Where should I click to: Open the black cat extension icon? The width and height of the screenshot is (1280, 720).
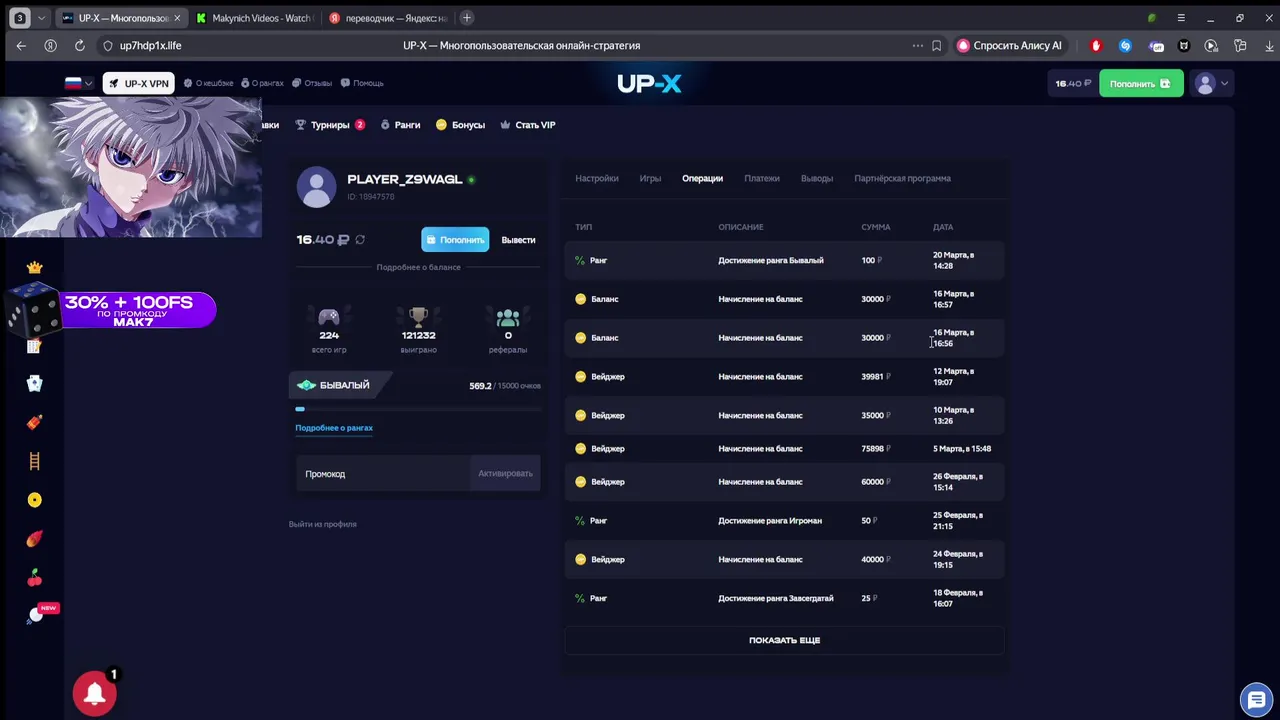(x=1184, y=45)
